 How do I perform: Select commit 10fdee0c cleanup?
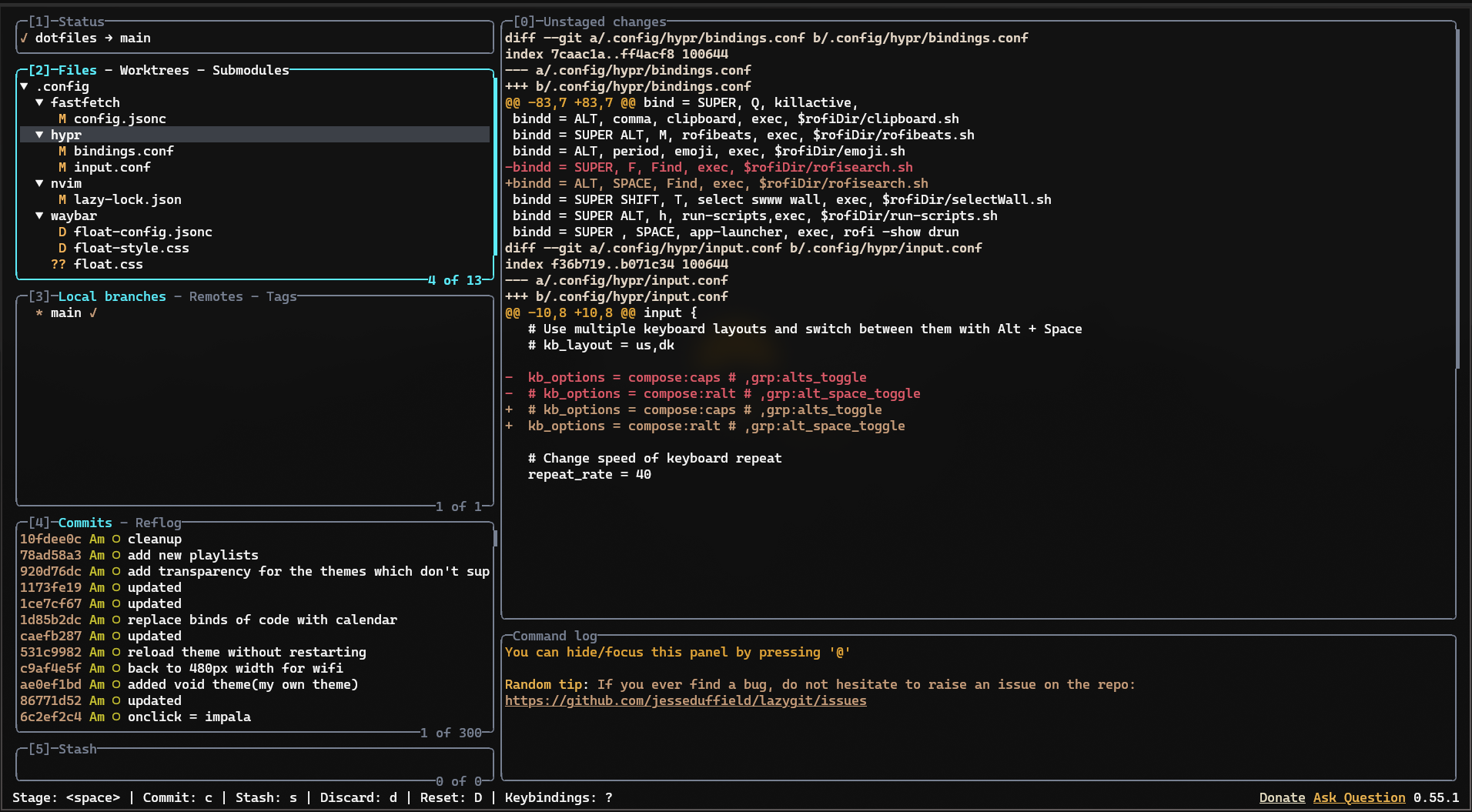click(x=255, y=539)
